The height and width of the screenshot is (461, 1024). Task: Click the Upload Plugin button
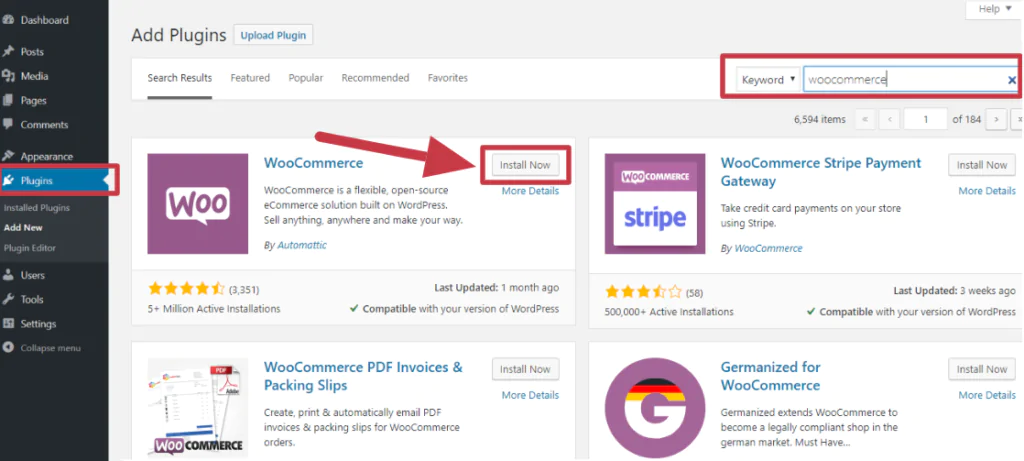click(273, 35)
